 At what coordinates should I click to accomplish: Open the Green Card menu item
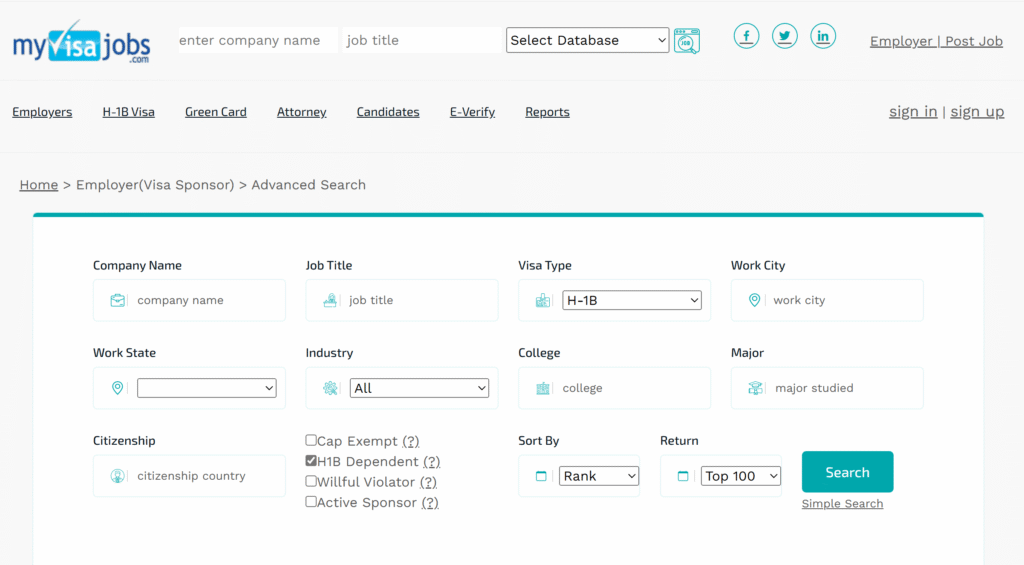tap(215, 112)
